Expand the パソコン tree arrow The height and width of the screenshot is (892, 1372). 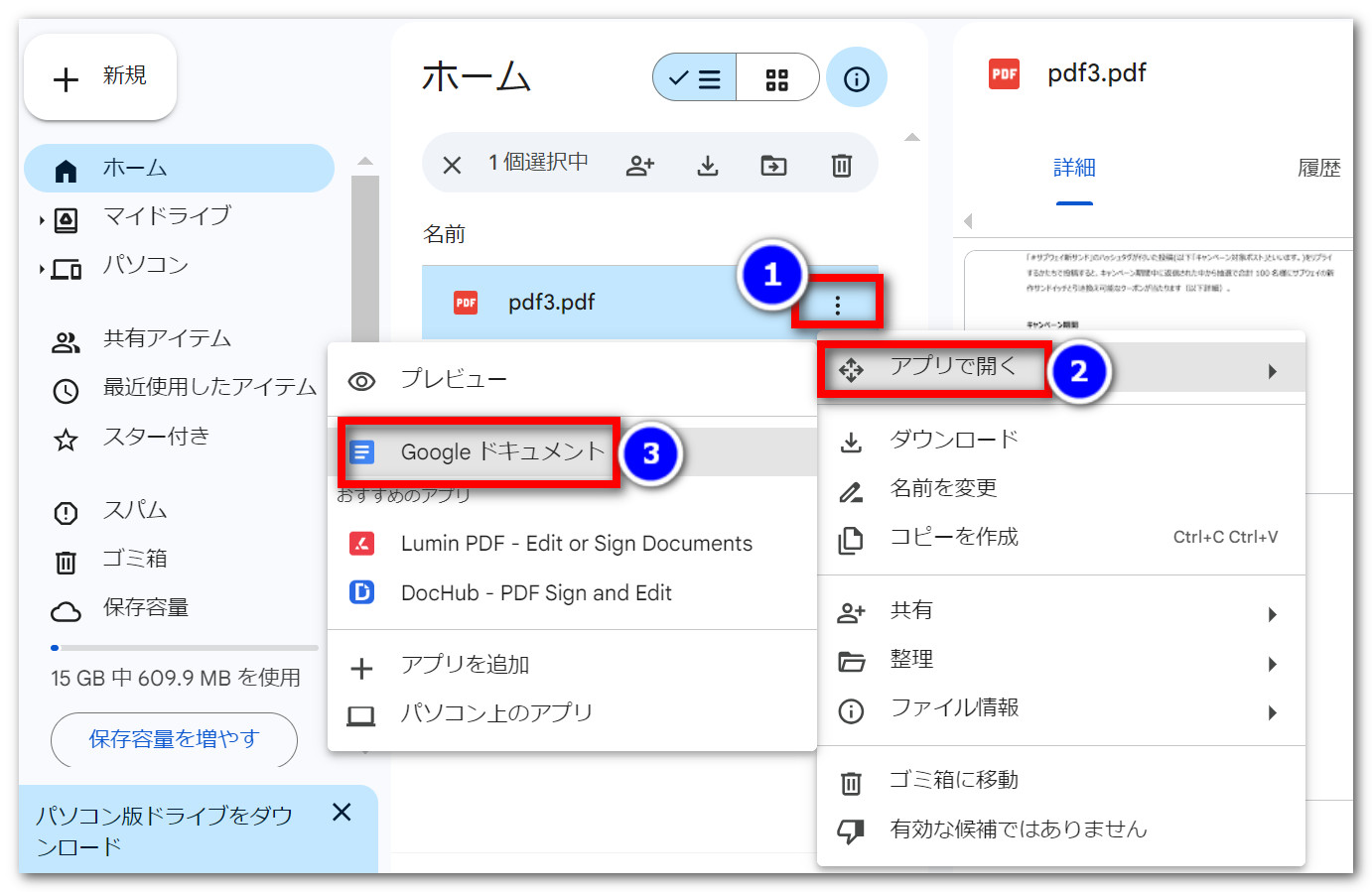tap(41, 269)
